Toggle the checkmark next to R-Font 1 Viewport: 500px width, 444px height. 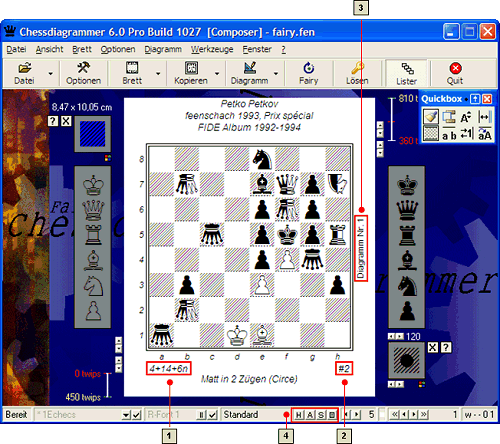click(213, 415)
